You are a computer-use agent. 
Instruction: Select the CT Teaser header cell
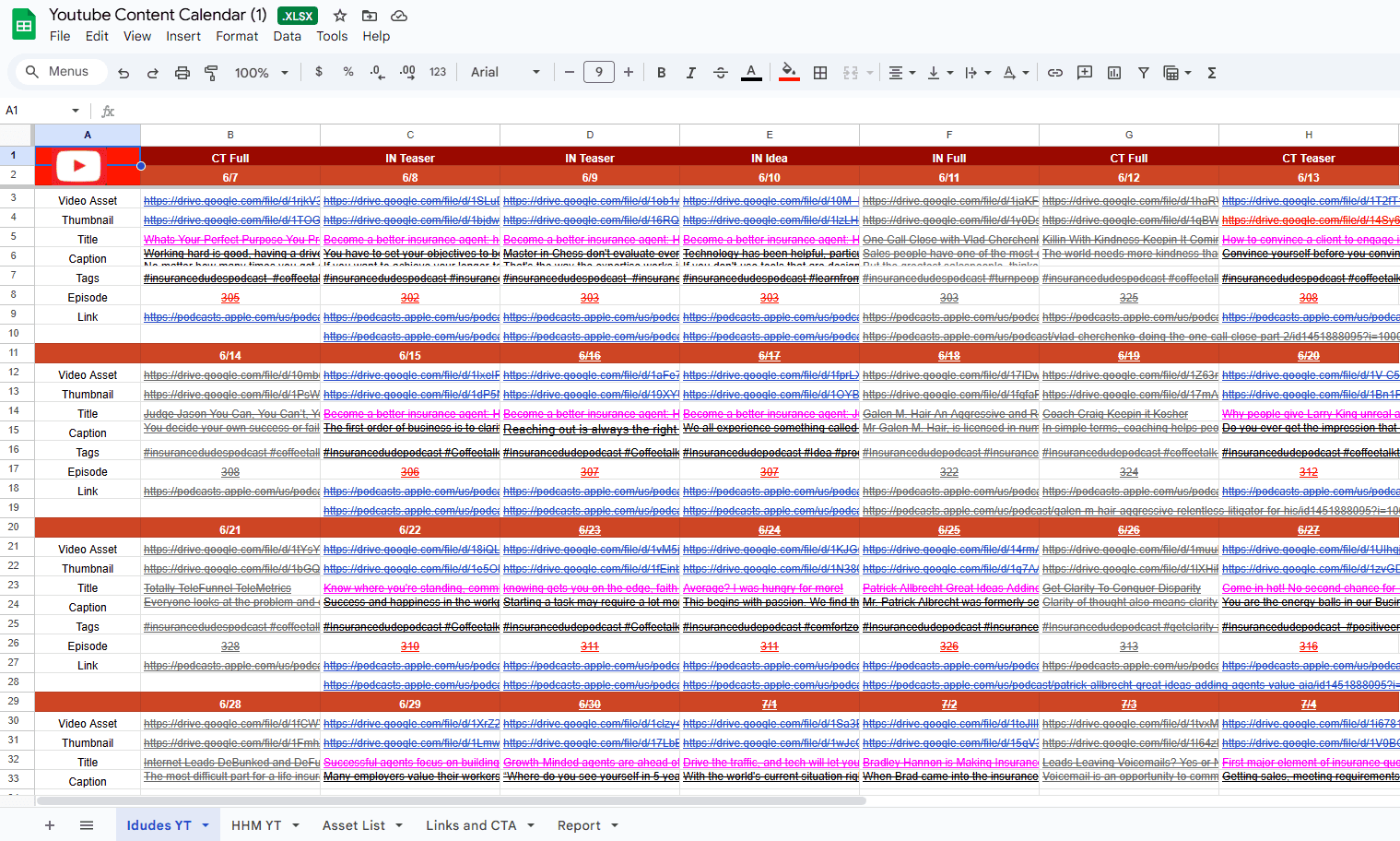1308,158
